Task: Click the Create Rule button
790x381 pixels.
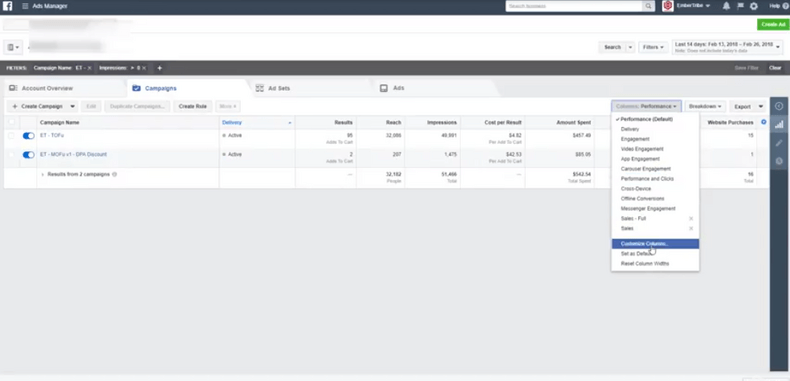Action: click(193, 106)
